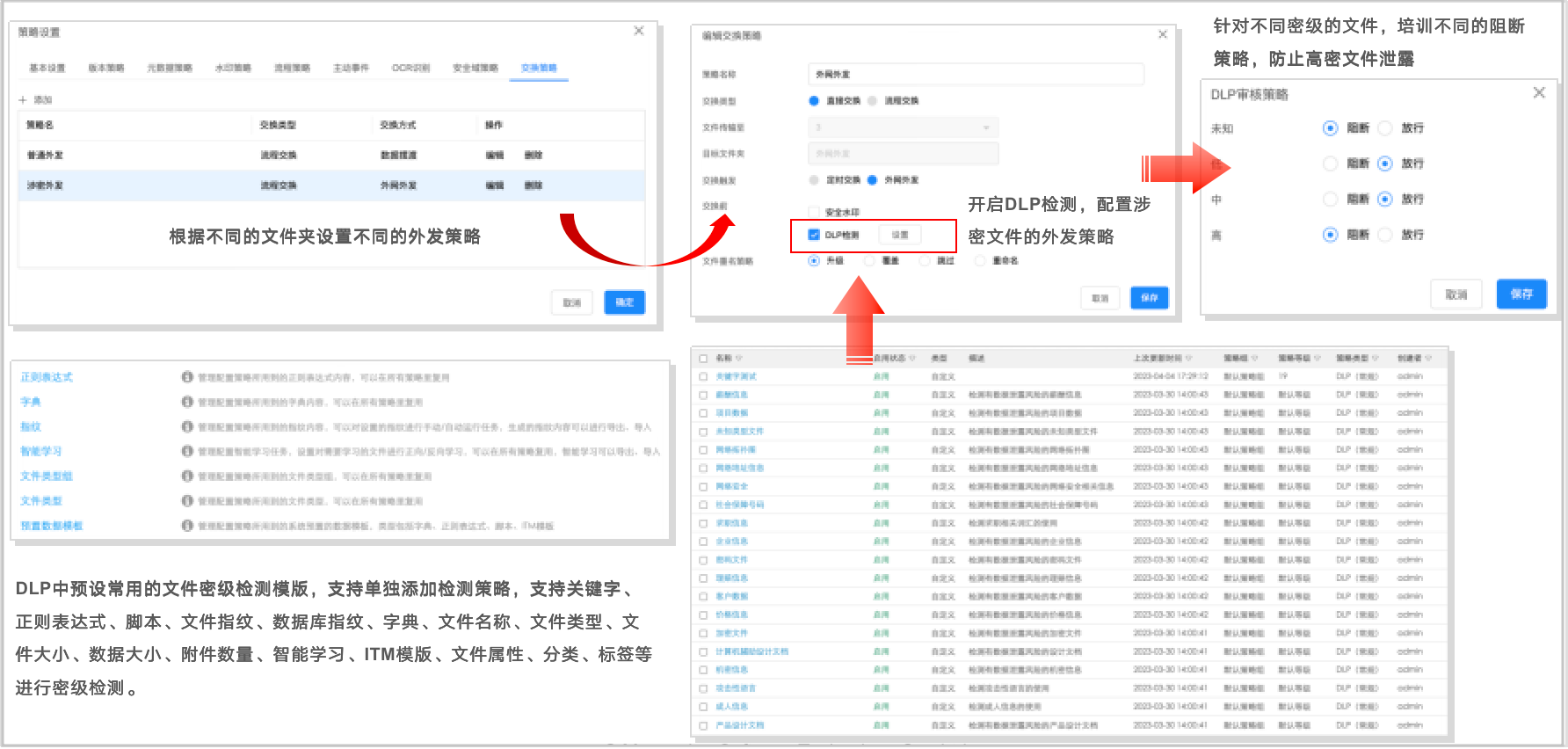
Task: Click info icon beside 指纹
Action: click(x=187, y=426)
